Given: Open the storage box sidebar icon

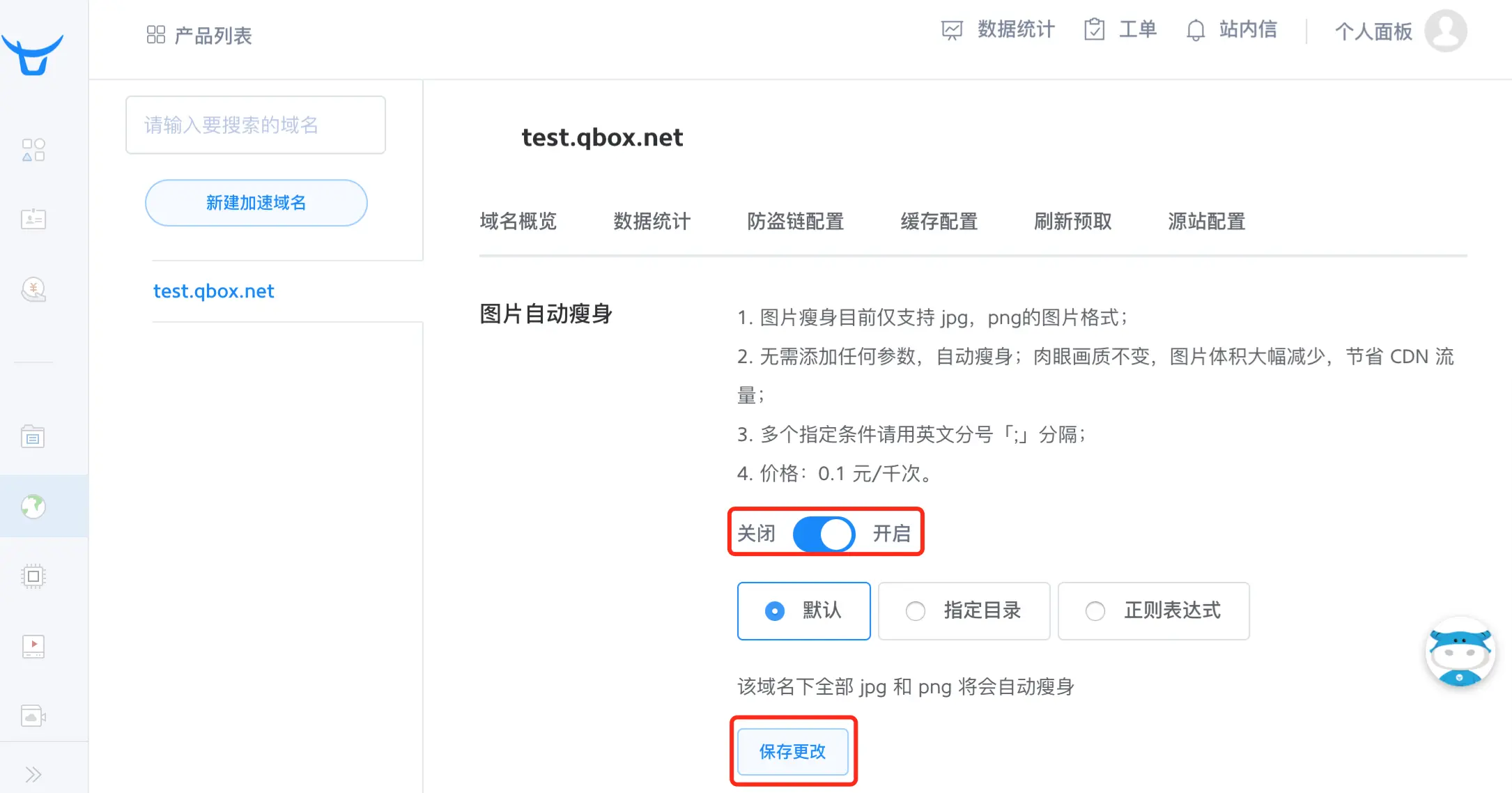Looking at the screenshot, I should click(x=33, y=437).
